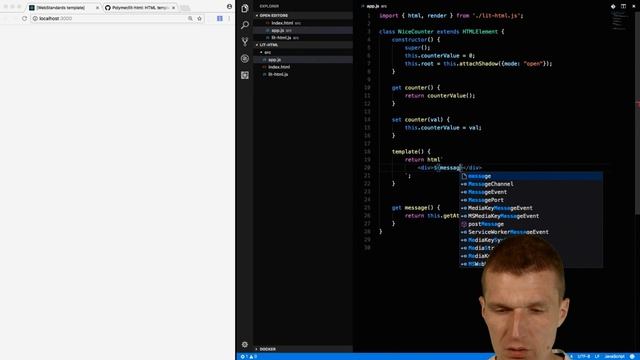Open the Manage gear menu

click(245, 344)
